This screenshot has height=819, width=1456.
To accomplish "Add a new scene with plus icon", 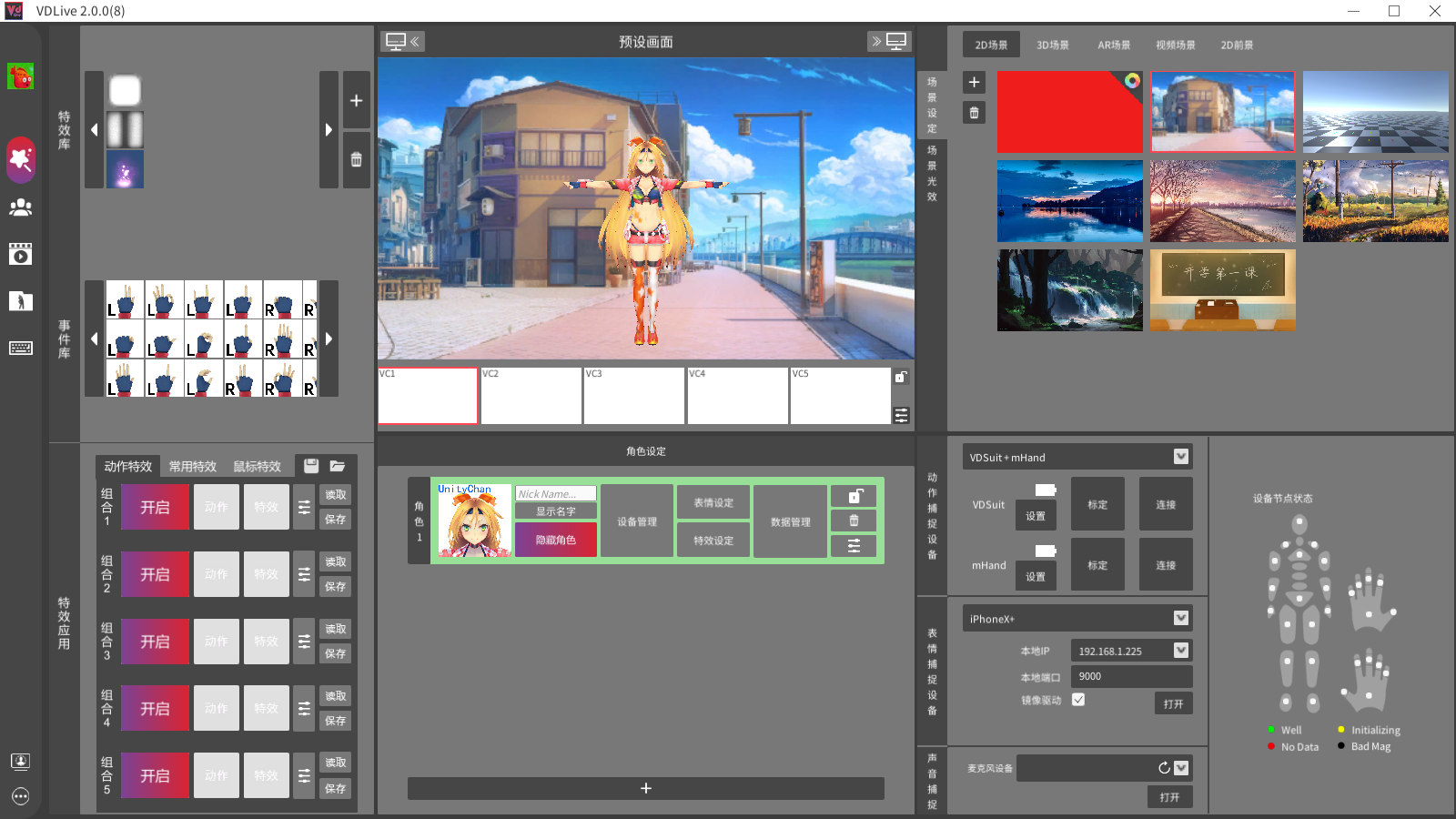I will click(x=974, y=82).
